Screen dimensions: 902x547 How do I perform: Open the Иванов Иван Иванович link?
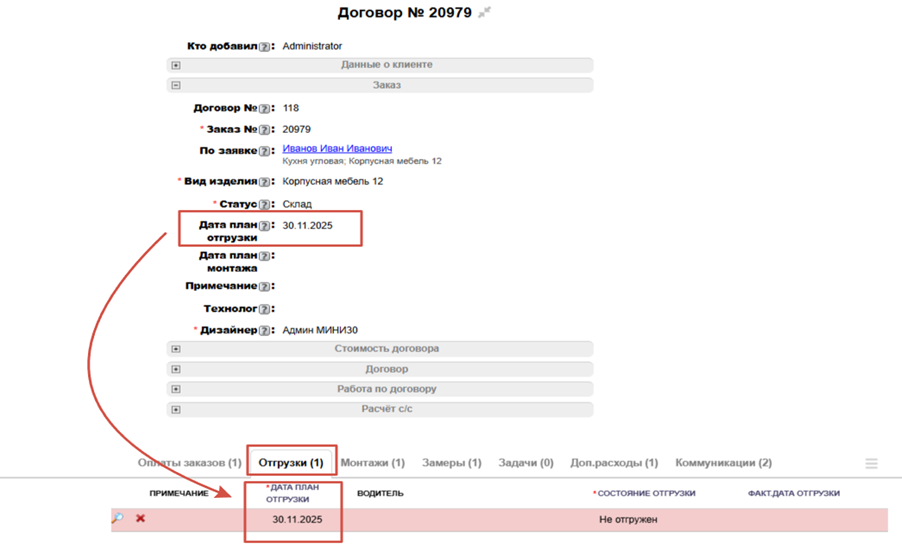coord(337,149)
